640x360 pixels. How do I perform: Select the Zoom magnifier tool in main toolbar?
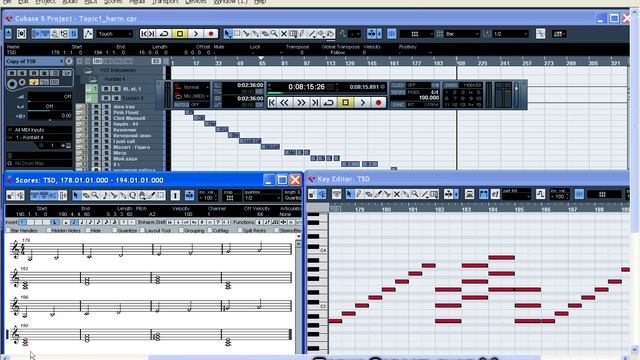274,34
